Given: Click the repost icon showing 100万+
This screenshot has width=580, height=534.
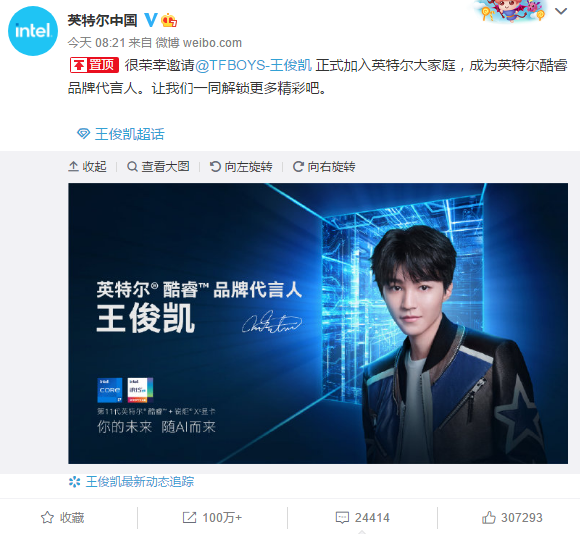Looking at the screenshot, I should tap(212, 517).
